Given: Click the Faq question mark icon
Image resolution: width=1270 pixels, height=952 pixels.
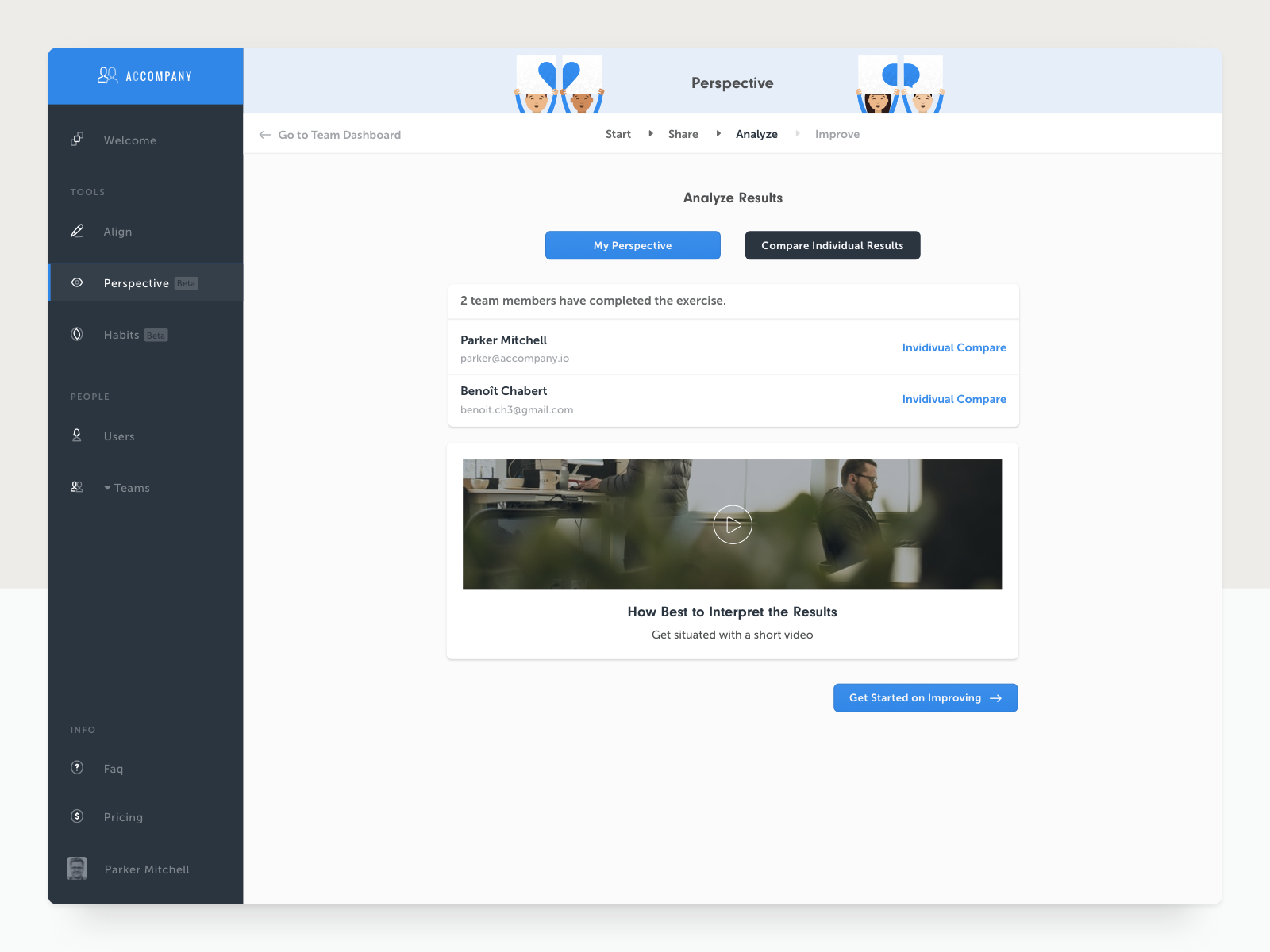Looking at the screenshot, I should [77, 767].
